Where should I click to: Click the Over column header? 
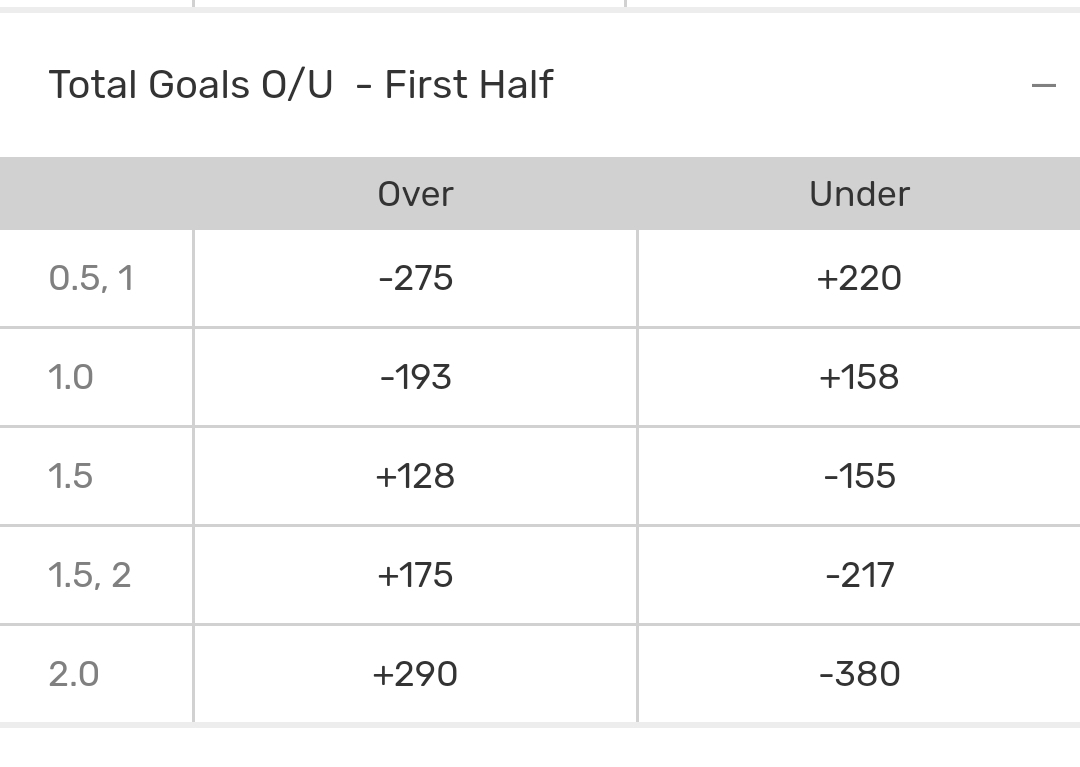coord(415,194)
